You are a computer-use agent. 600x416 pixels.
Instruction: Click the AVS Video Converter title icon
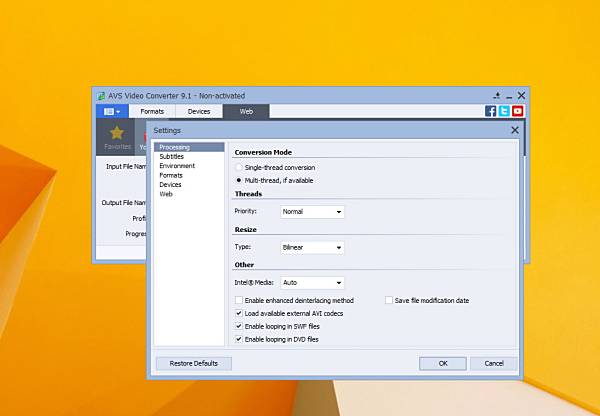(x=101, y=96)
